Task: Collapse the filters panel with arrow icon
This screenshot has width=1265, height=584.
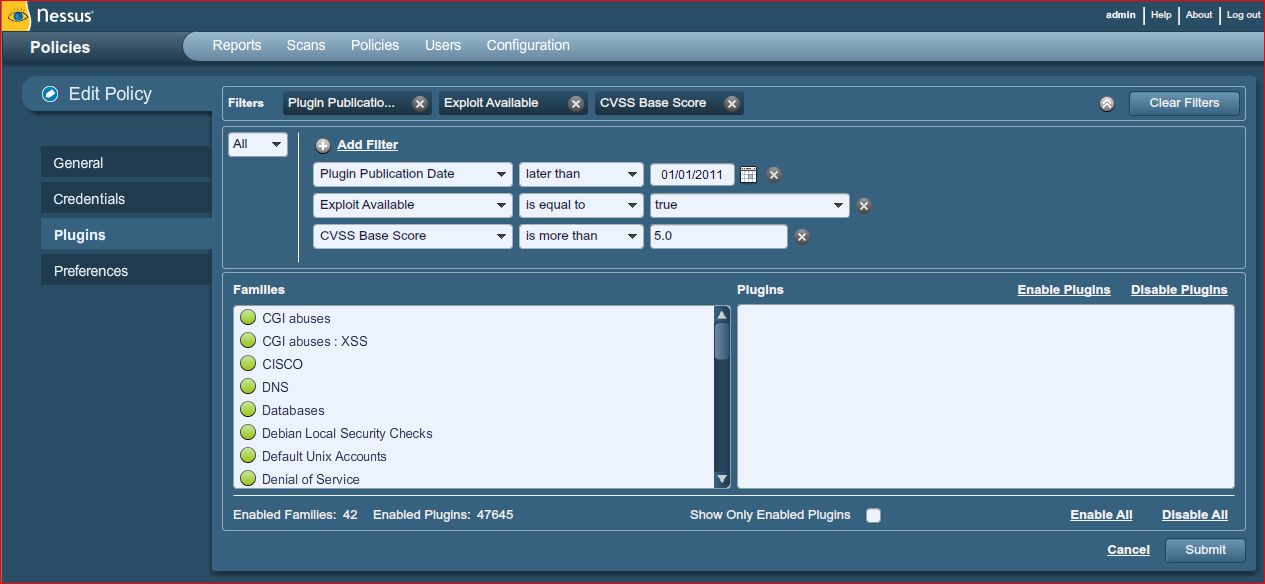Action: (x=1107, y=104)
